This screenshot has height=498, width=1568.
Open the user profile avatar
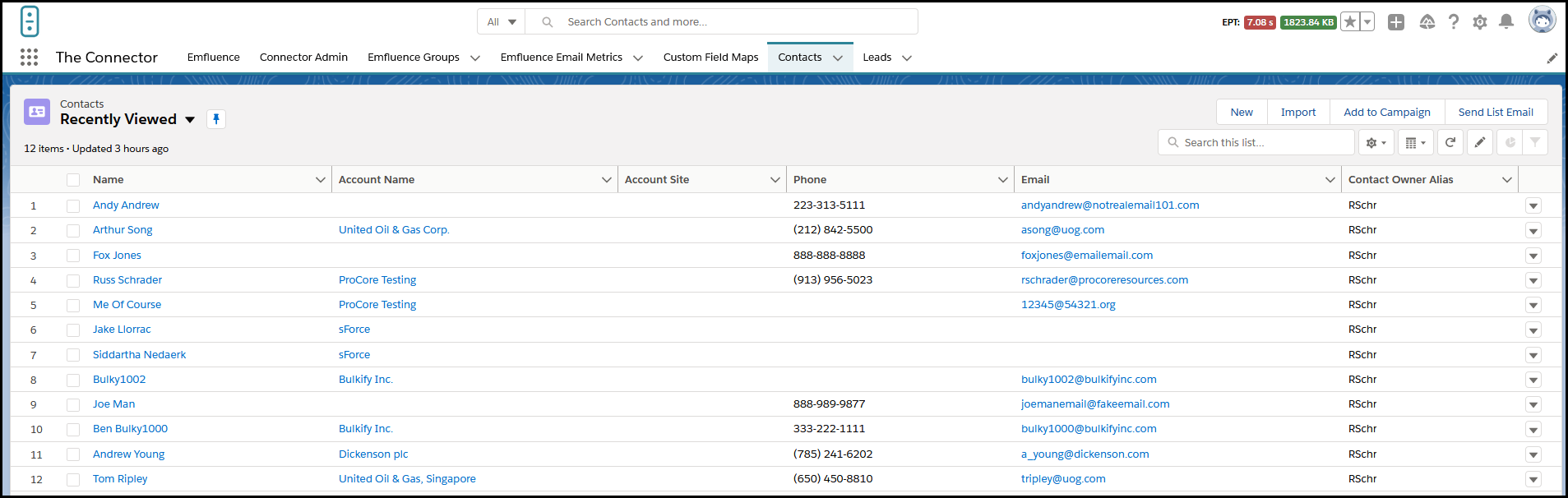click(1543, 20)
